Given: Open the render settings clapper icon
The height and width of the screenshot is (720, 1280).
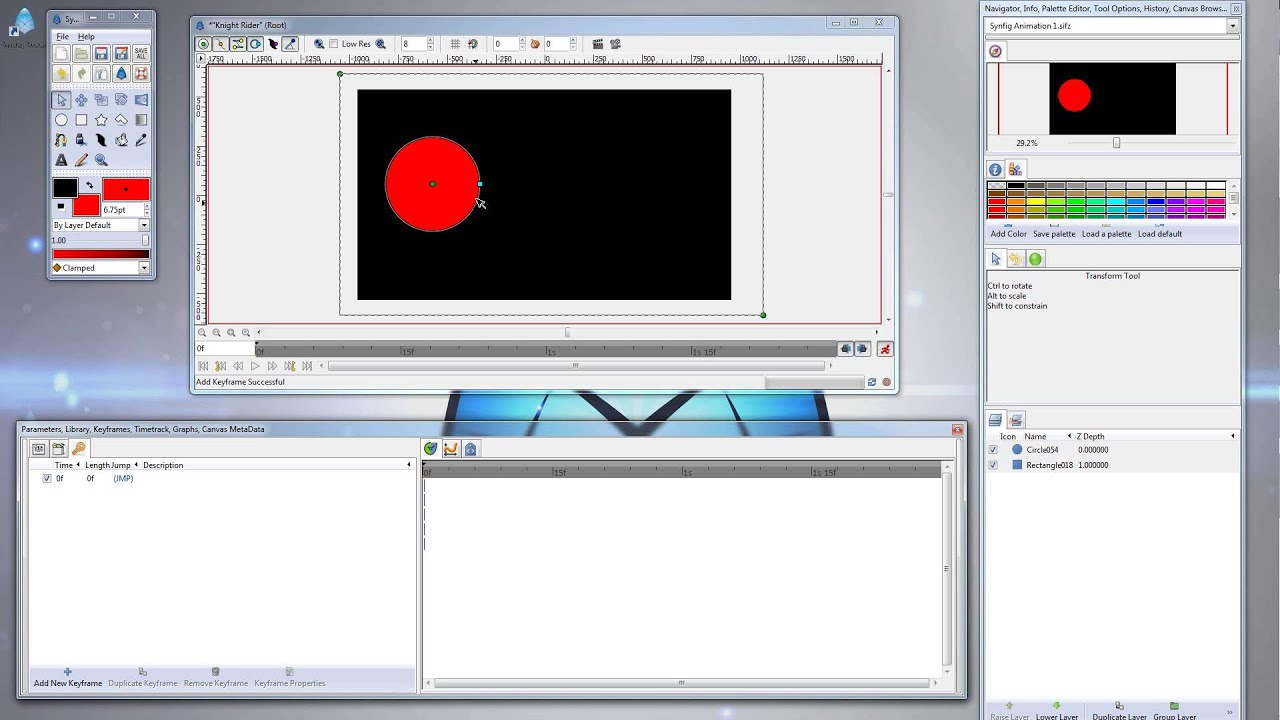Looking at the screenshot, I should (598, 44).
